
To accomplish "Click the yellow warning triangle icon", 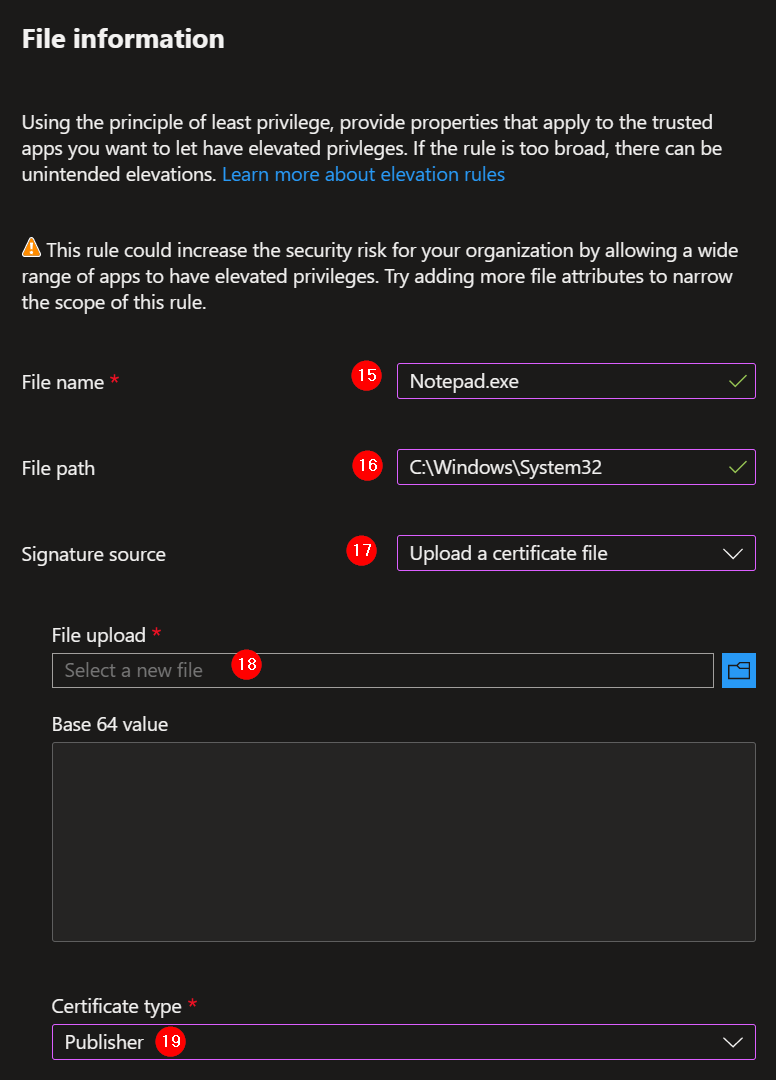I will 31,249.
